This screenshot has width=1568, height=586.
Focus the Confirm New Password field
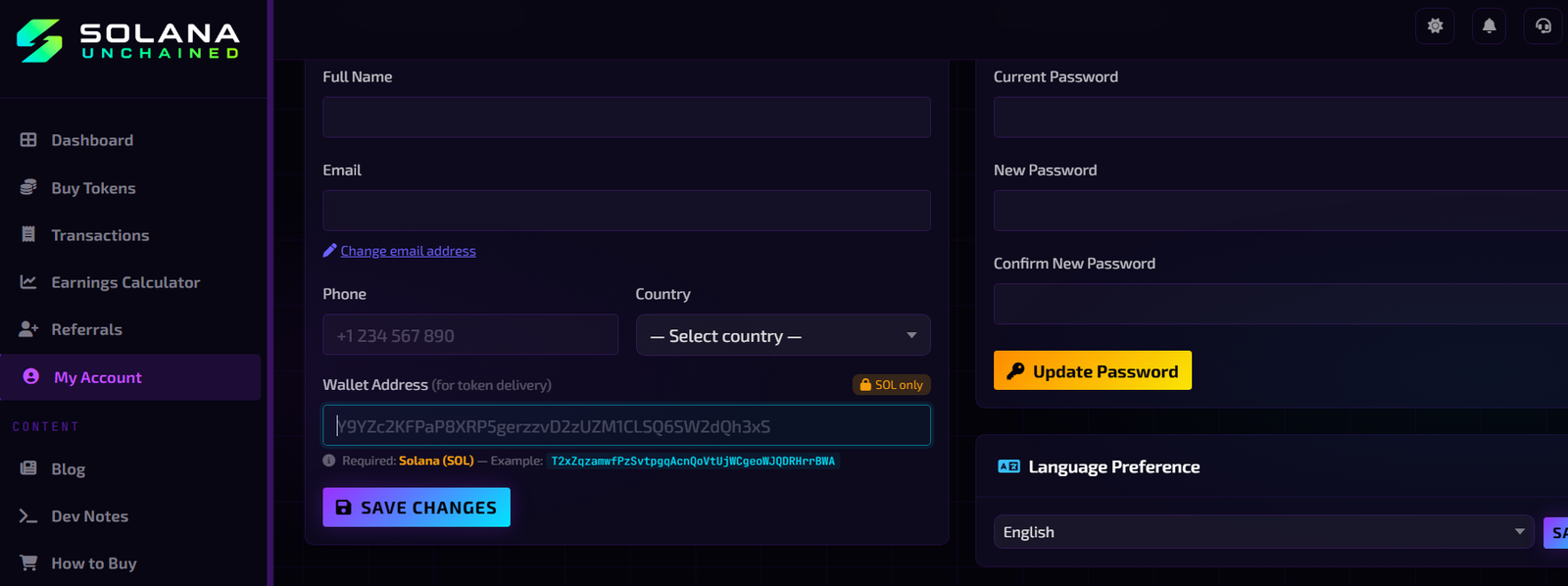(x=1281, y=304)
